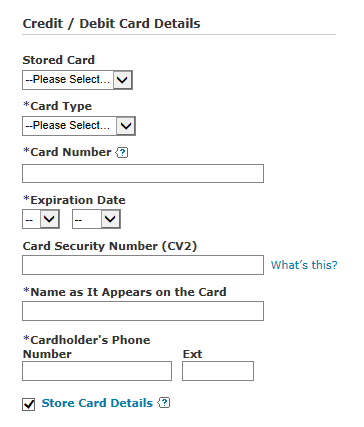Viewport: 364px width, 427px height.
Task: Click the Store Card Details link text
Action: pos(97,403)
